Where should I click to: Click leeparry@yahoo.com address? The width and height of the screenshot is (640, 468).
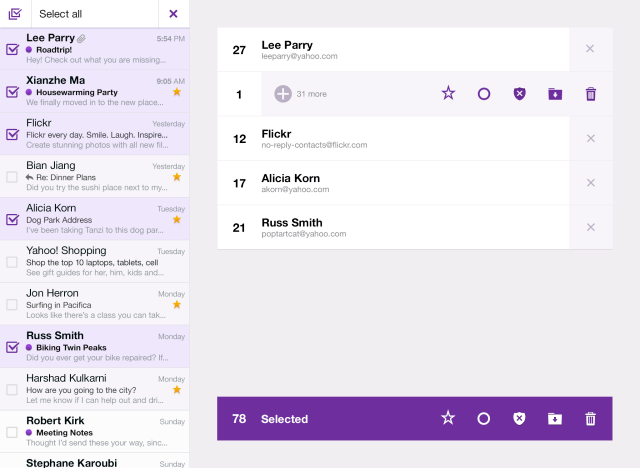299,56
